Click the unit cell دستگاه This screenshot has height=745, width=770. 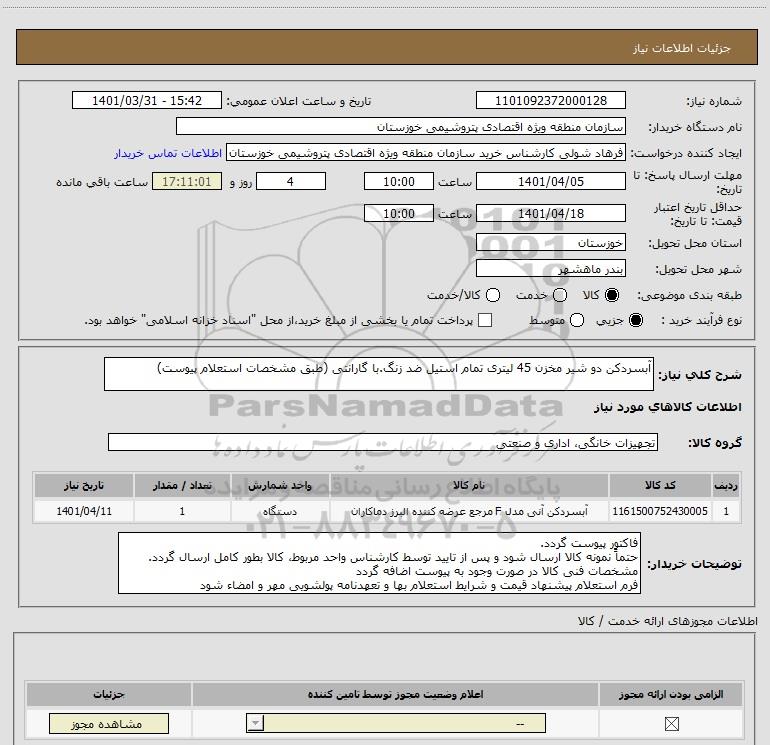pos(280,511)
